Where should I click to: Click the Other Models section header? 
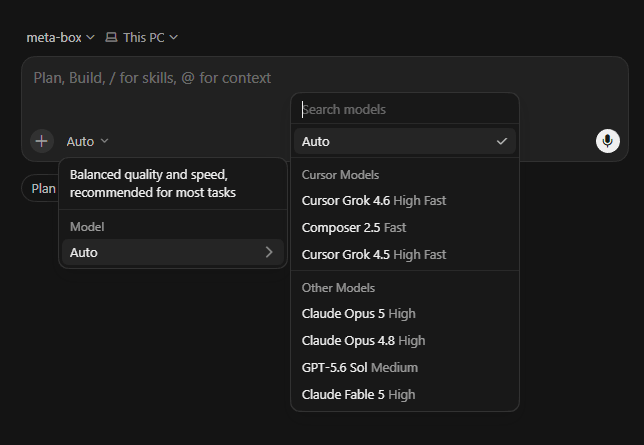[x=338, y=288]
